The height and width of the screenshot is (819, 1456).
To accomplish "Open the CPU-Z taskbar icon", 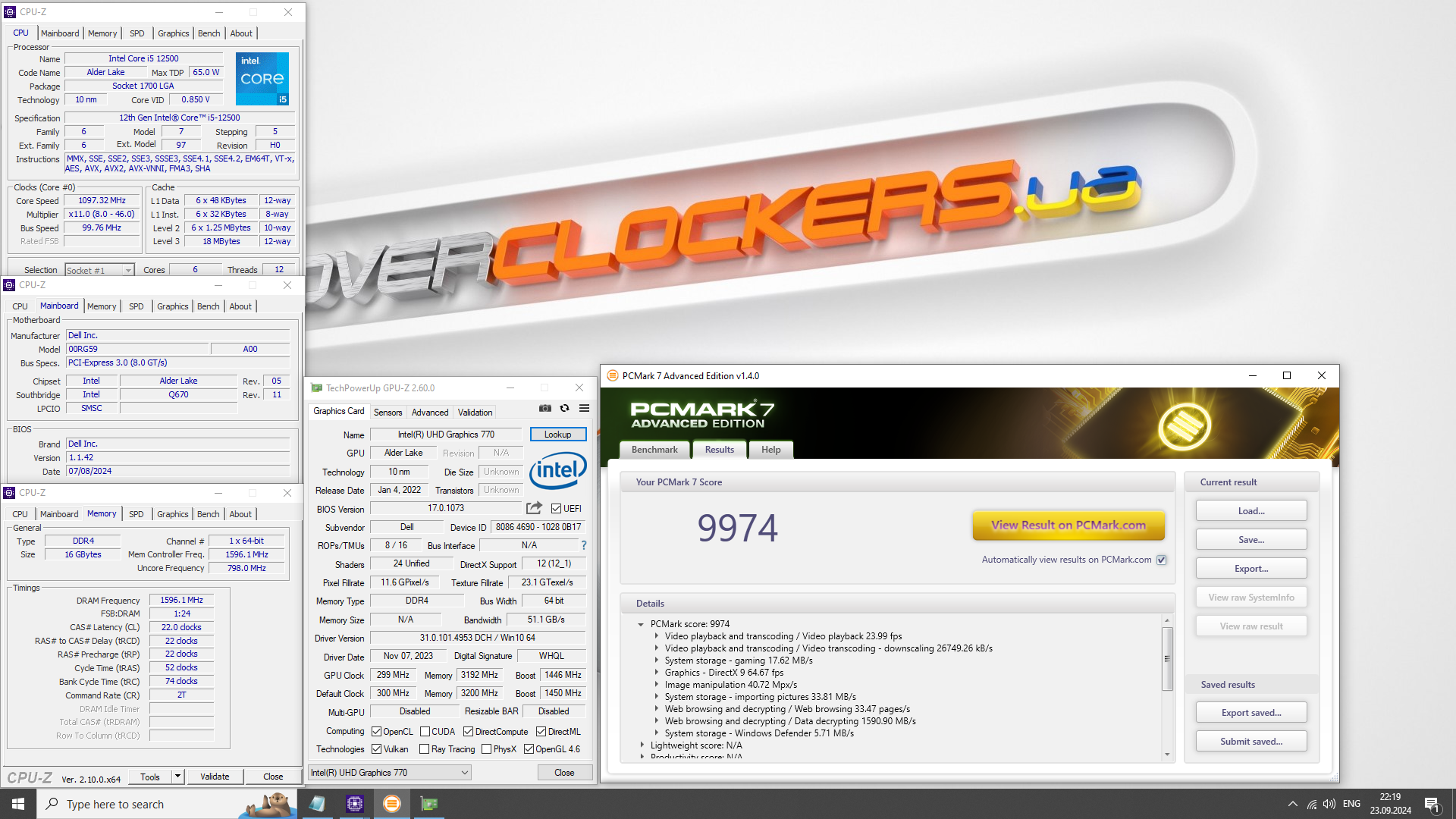I will click(x=354, y=804).
